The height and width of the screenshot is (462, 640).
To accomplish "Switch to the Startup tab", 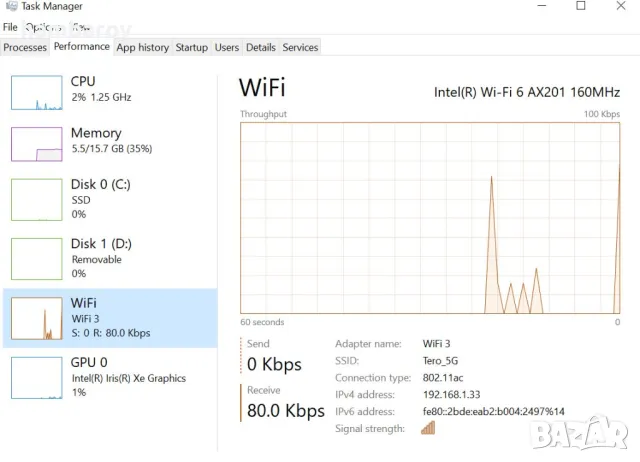I will tap(191, 47).
